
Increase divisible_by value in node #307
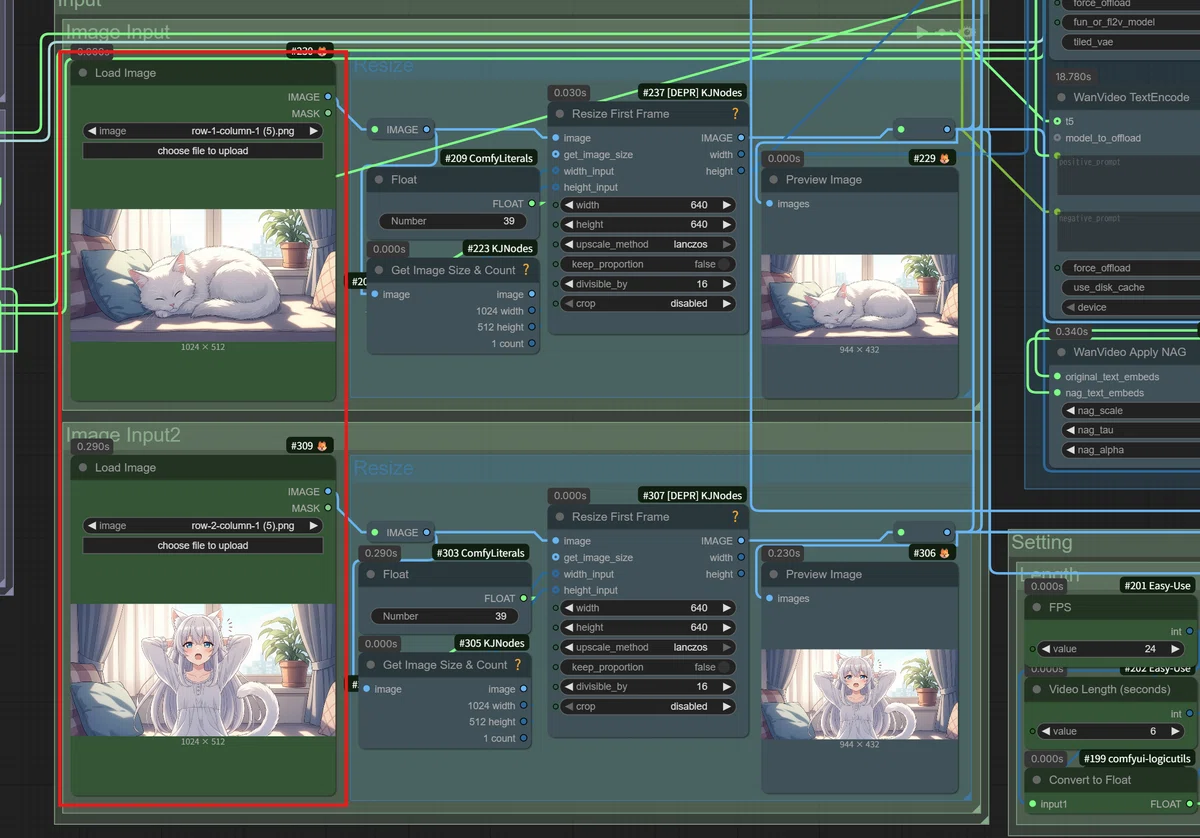tap(727, 687)
